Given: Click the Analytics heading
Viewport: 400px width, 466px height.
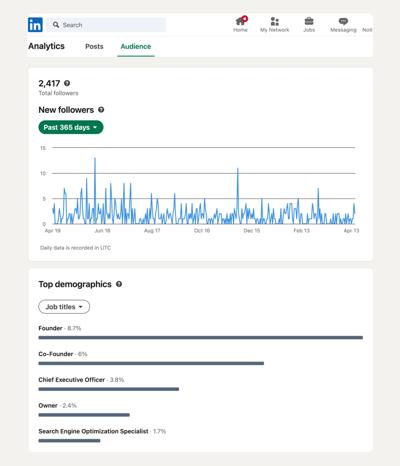Looking at the screenshot, I should pos(46,46).
